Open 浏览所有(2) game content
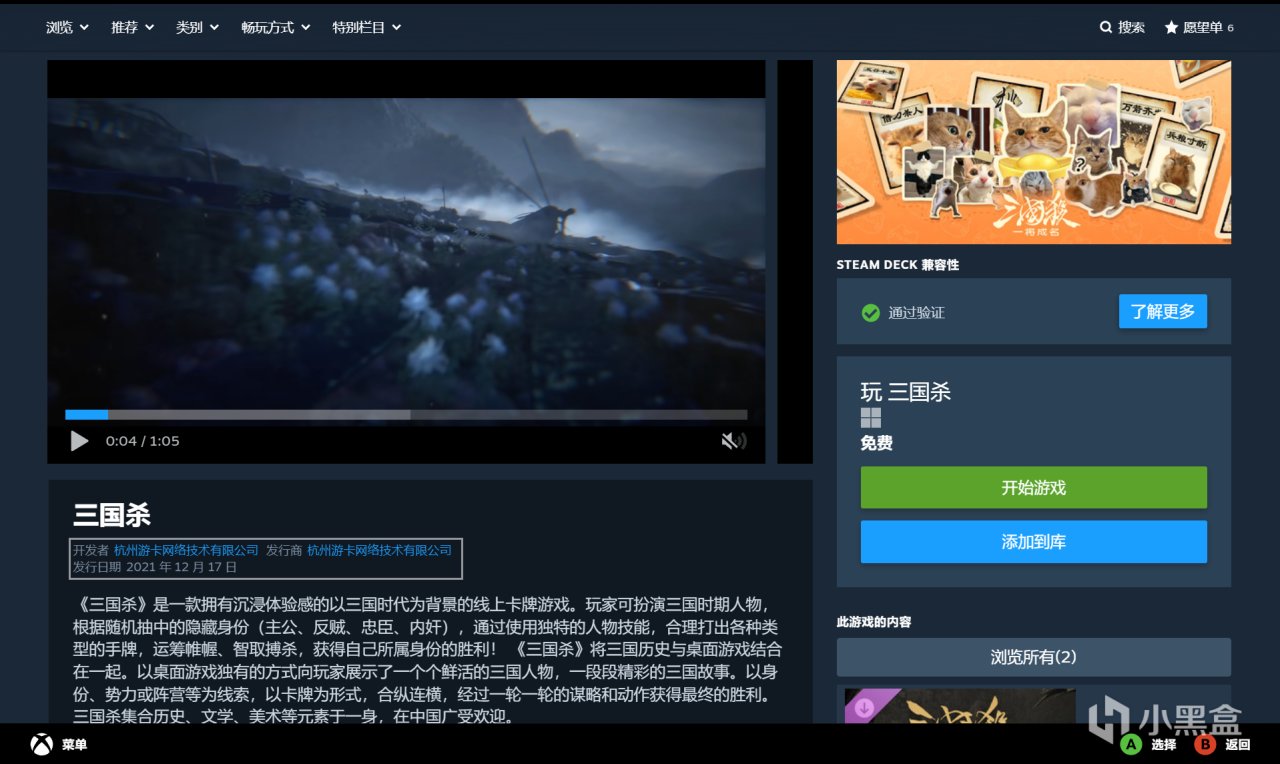Screen dimensions: 1280x764 tap(1034, 657)
